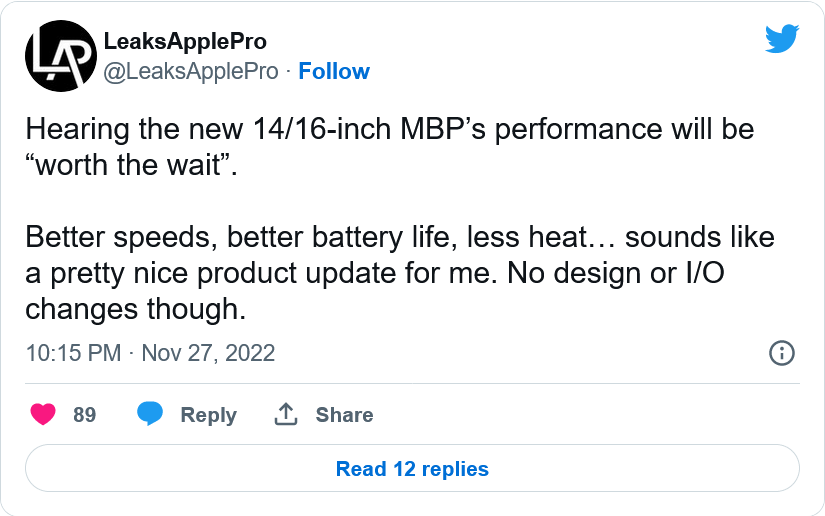Like the tweet with the heart icon
The image size is (825, 516).
click(x=43, y=414)
